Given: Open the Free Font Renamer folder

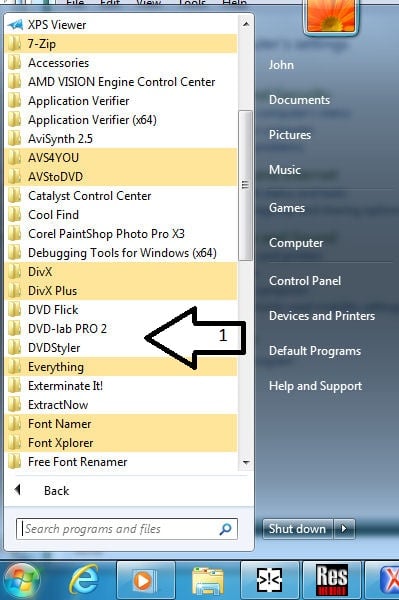Looking at the screenshot, I should [122, 462].
